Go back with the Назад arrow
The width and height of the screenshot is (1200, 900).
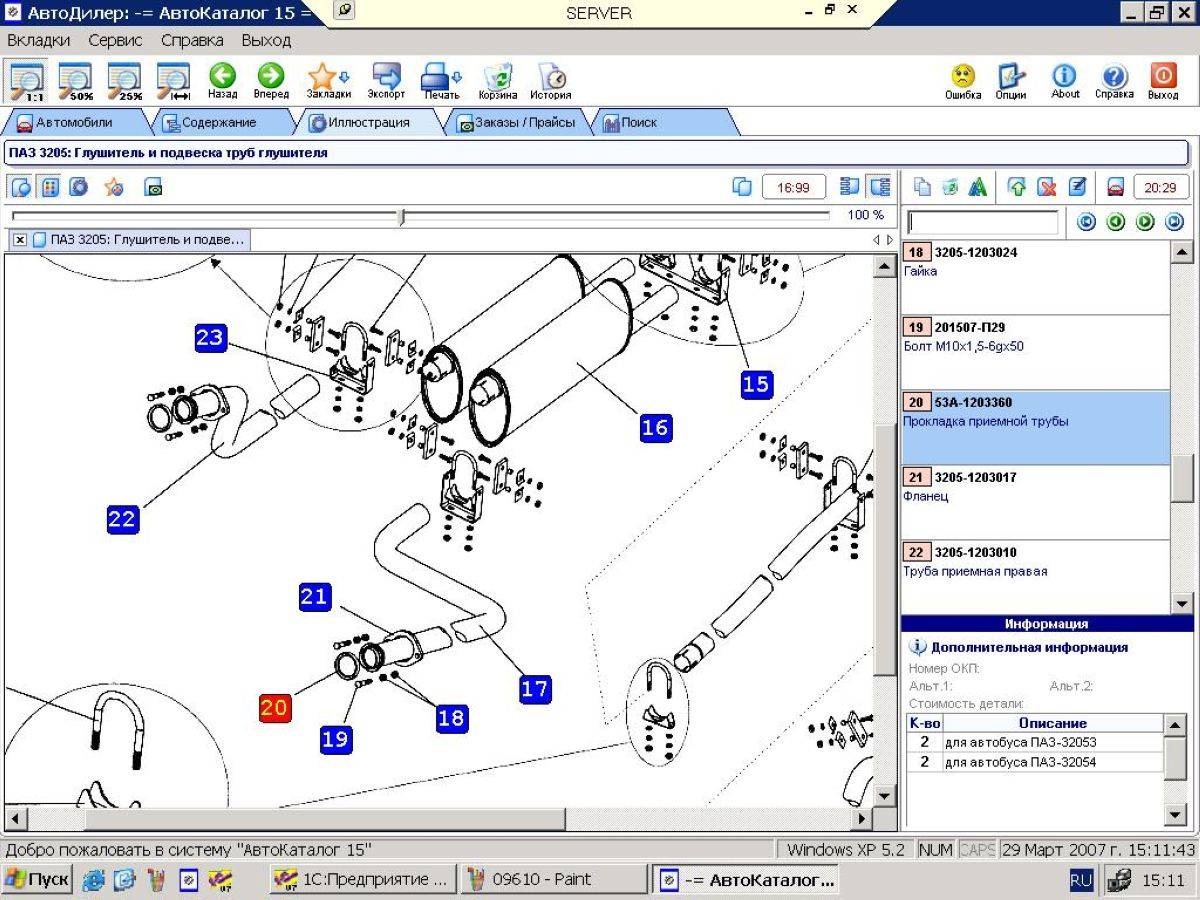coord(223,81)
